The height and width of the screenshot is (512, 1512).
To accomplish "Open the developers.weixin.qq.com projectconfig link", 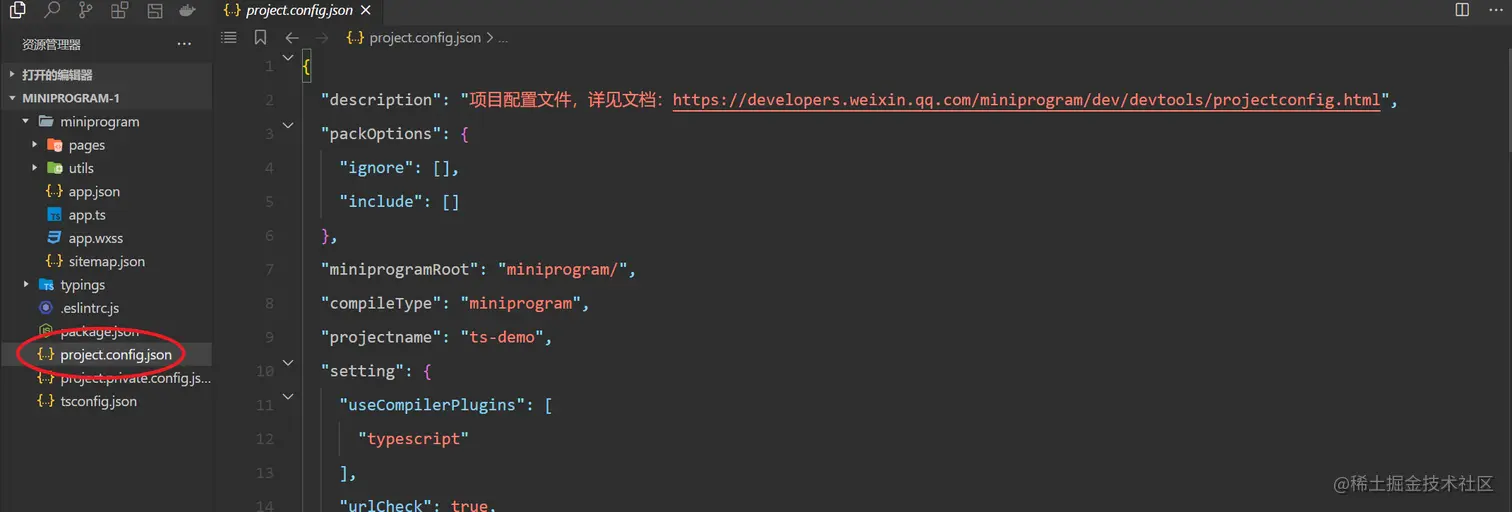I will click(1026, 100).
